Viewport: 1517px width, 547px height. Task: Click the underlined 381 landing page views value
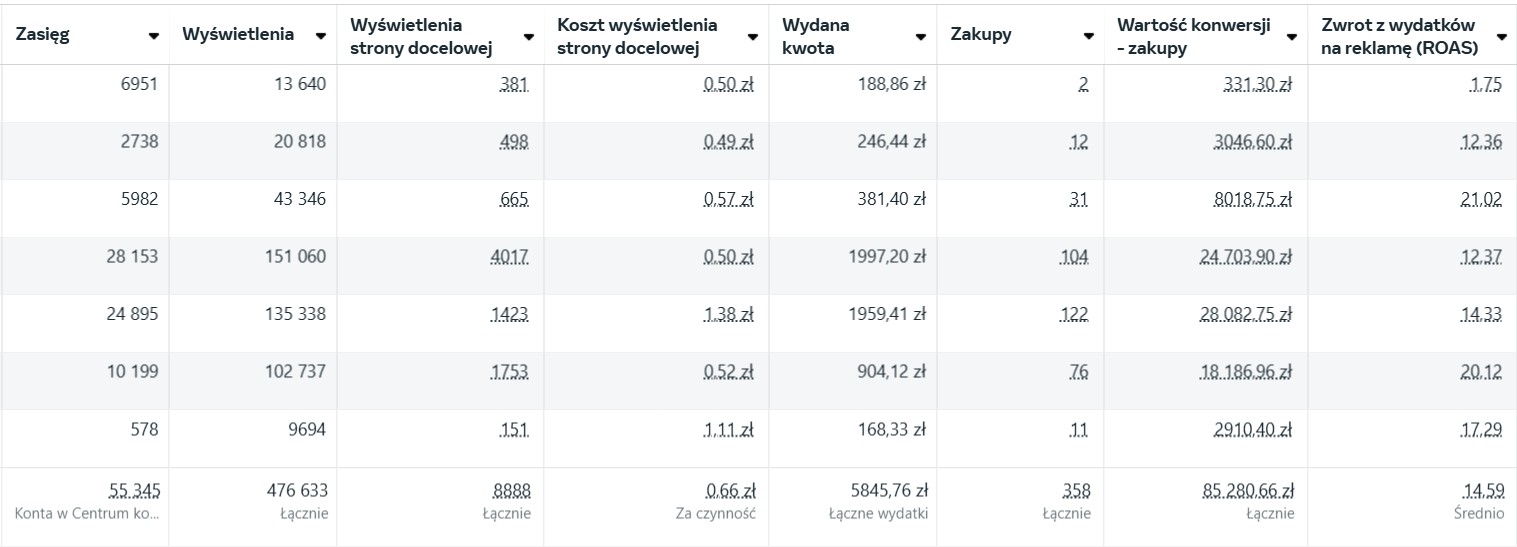514,85
